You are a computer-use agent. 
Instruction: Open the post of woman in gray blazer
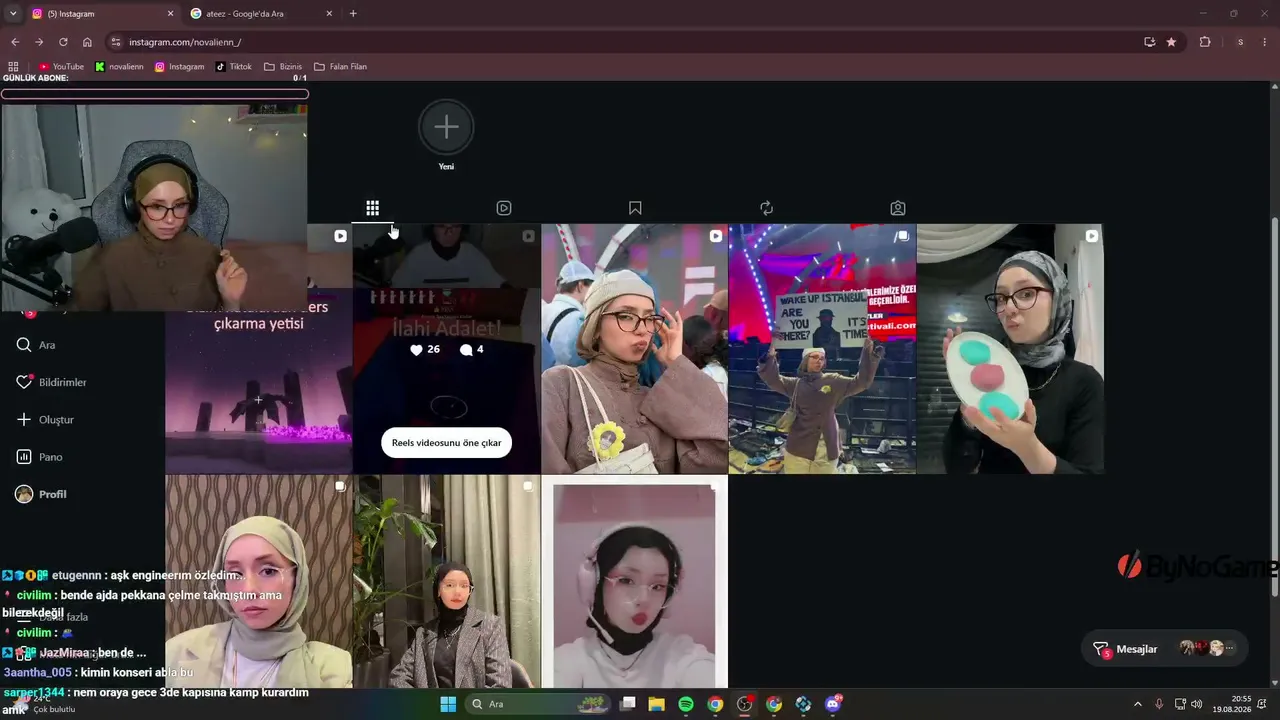[446, 582]
